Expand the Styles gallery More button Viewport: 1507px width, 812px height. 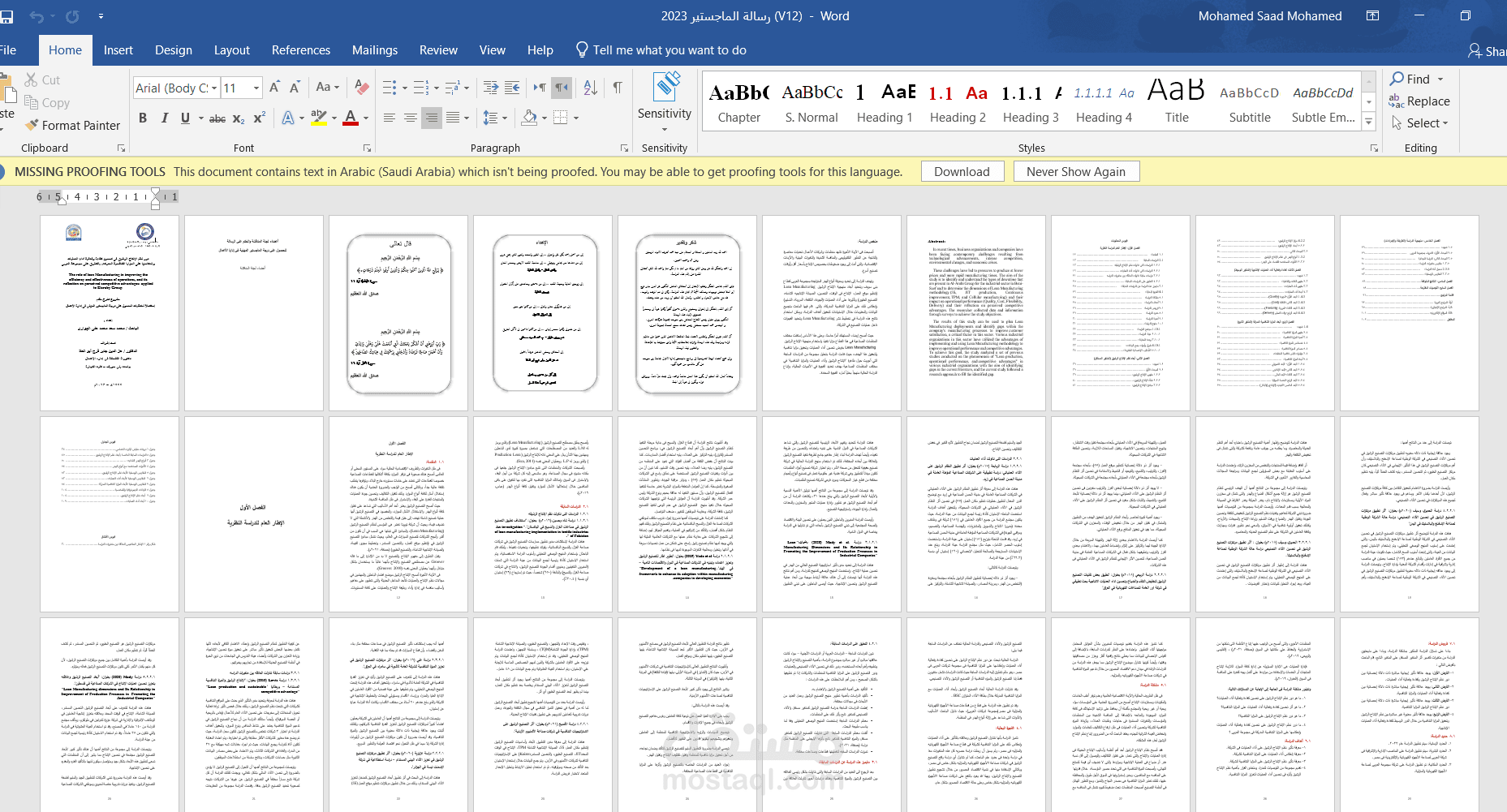1369,121
